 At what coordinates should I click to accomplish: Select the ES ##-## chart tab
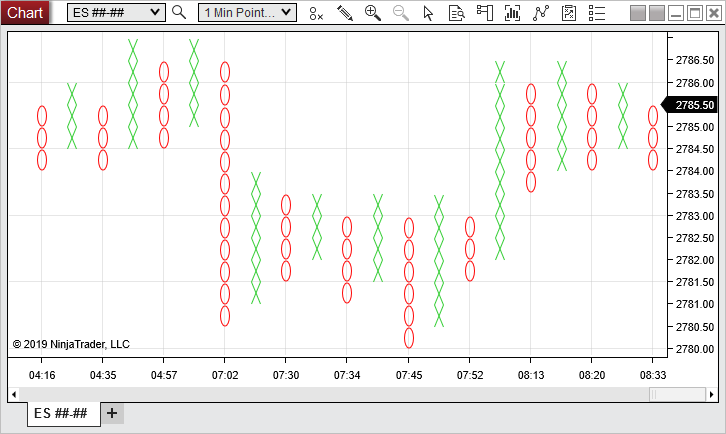(62, 414)
